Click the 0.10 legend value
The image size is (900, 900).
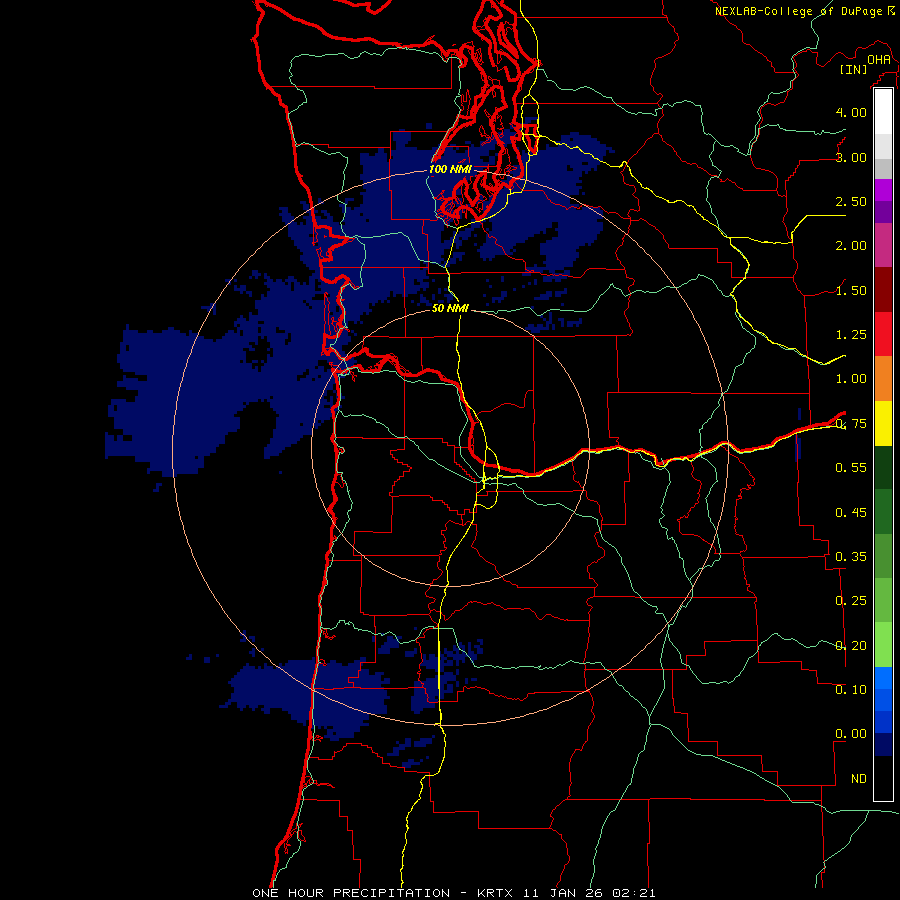click(x=851, y=690)
